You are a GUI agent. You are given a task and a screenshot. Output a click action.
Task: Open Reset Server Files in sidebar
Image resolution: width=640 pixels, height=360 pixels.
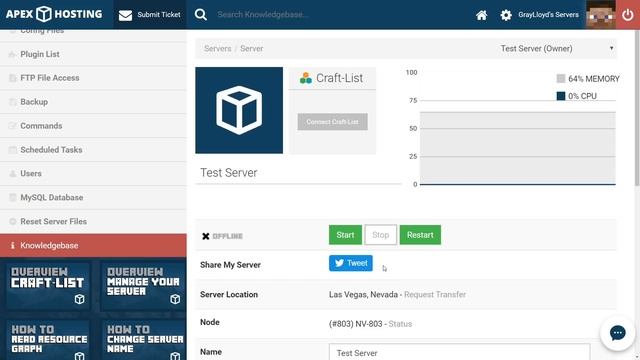point(93,222)
